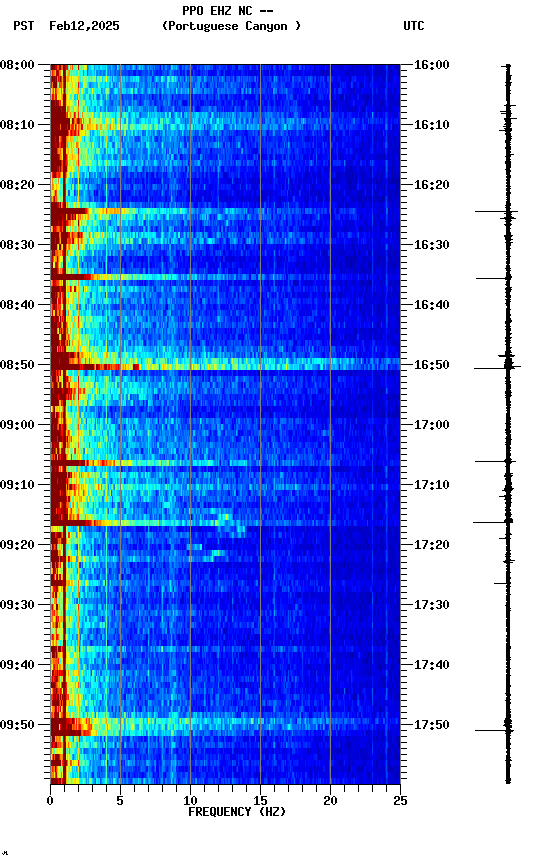Click the 16:20 UTC time label

[431, 185]
